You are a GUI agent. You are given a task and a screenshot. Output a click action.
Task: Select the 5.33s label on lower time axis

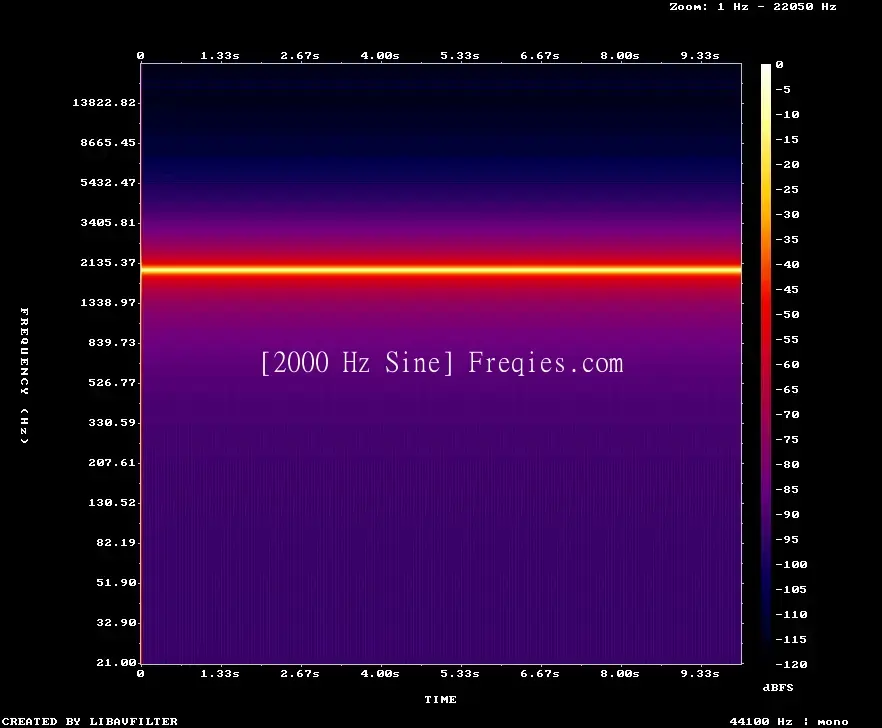460,673
